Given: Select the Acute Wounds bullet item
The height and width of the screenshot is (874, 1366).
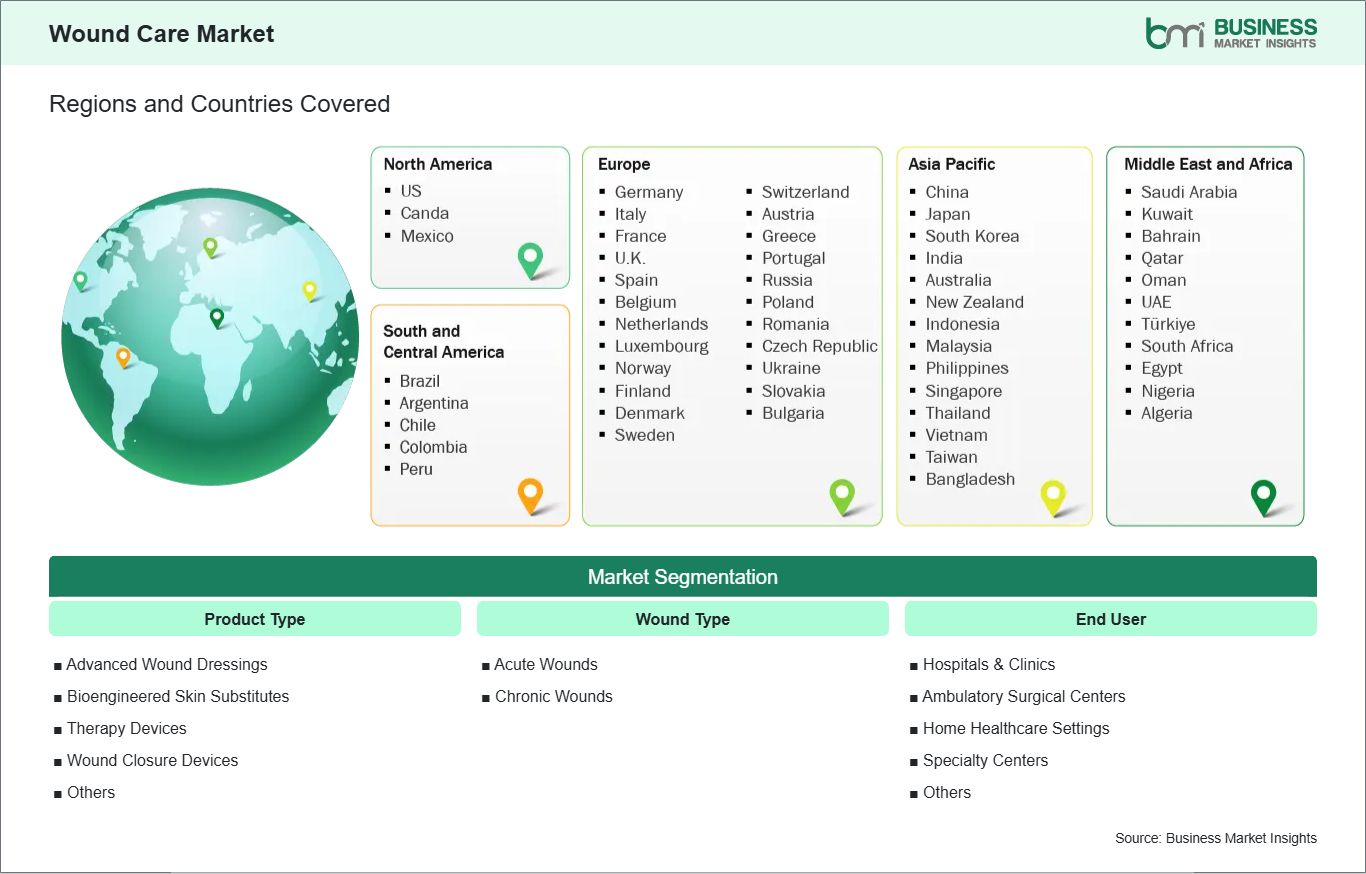Looking at the screenshot, I should (546, 664).
